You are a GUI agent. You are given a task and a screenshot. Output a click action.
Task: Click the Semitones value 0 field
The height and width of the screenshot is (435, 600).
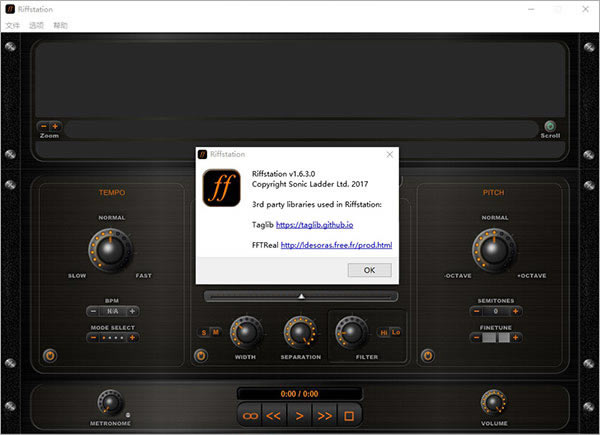pos(496,311)
